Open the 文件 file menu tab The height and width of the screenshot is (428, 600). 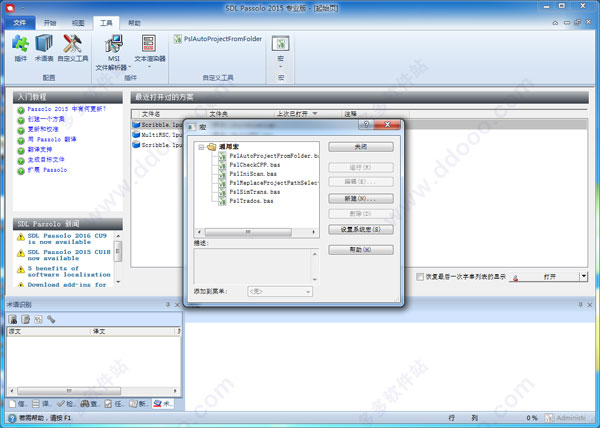coord(20,23)
